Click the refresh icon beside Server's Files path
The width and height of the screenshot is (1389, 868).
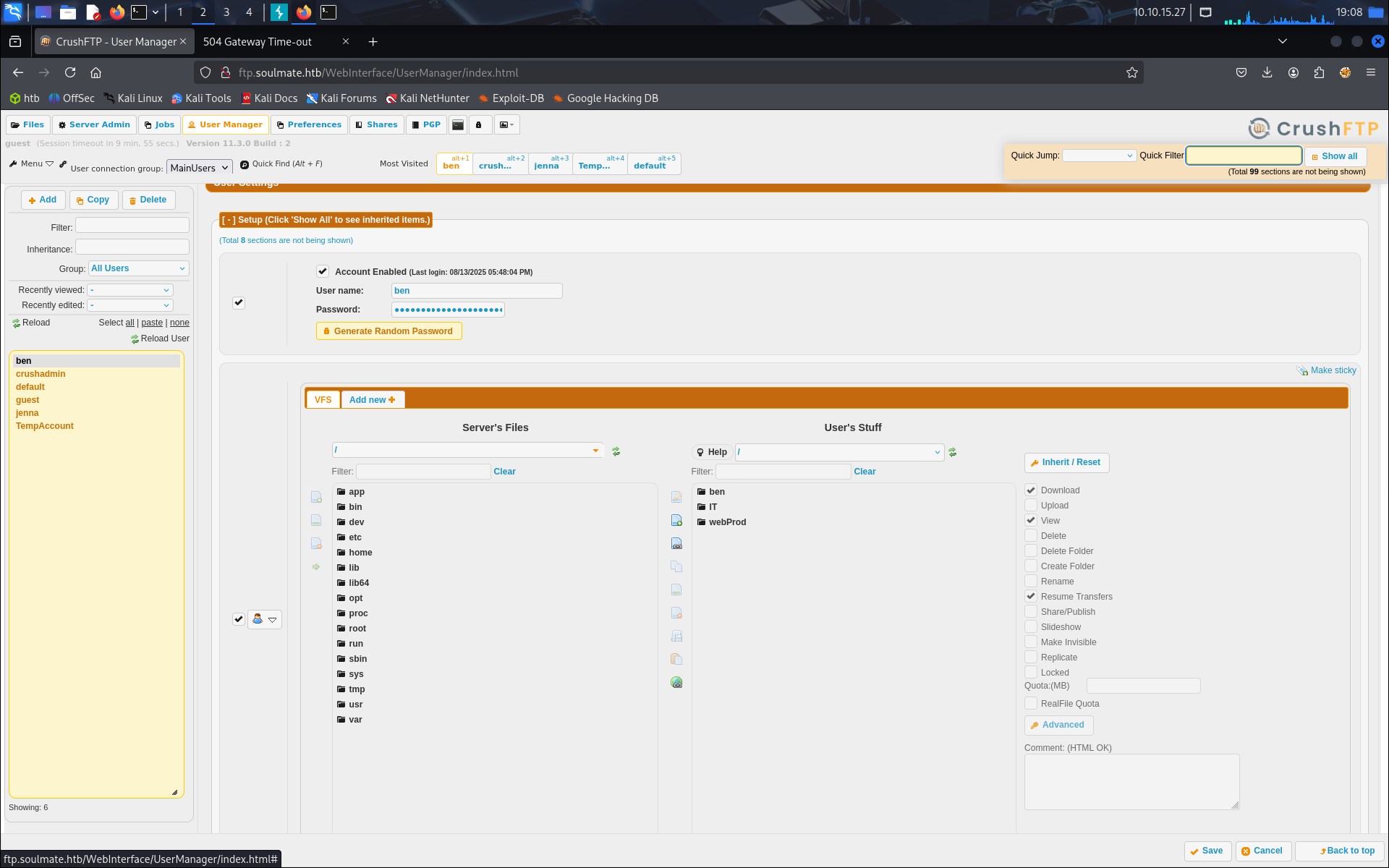click(616, 451)
